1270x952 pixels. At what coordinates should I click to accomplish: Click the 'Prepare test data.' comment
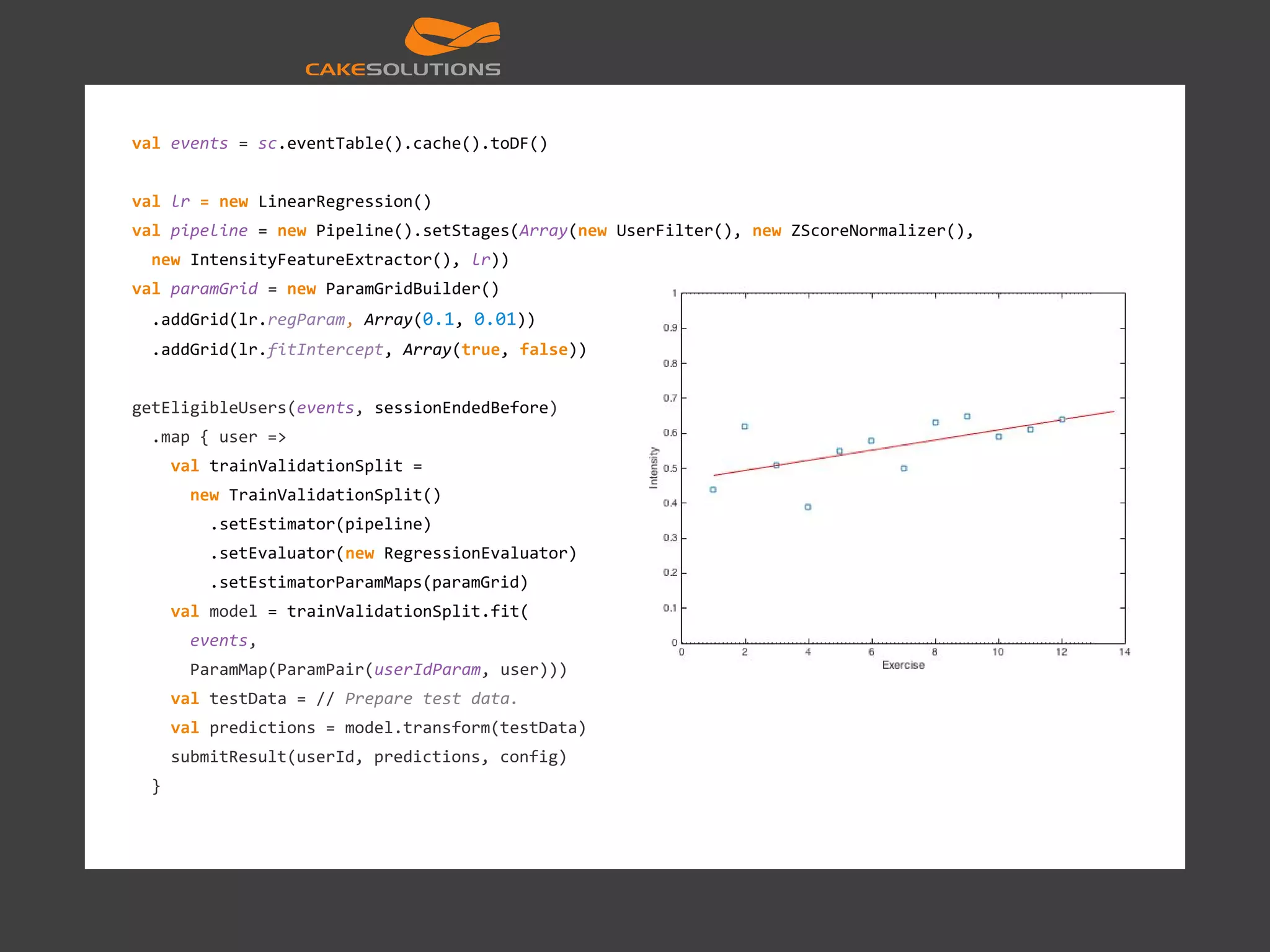430,699
